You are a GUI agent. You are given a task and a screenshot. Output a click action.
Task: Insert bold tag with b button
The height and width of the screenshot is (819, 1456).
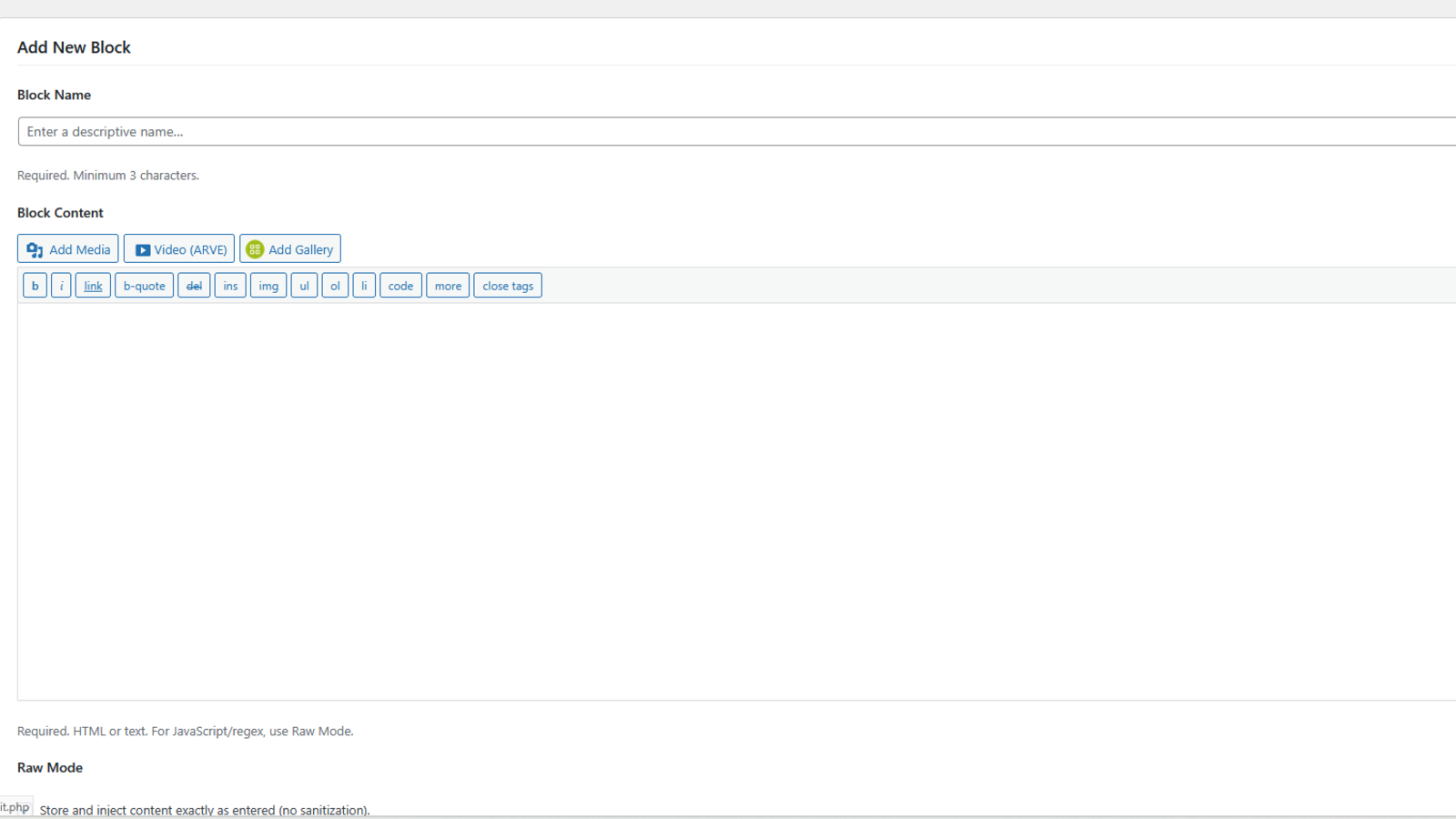click(x=35, y=286)
